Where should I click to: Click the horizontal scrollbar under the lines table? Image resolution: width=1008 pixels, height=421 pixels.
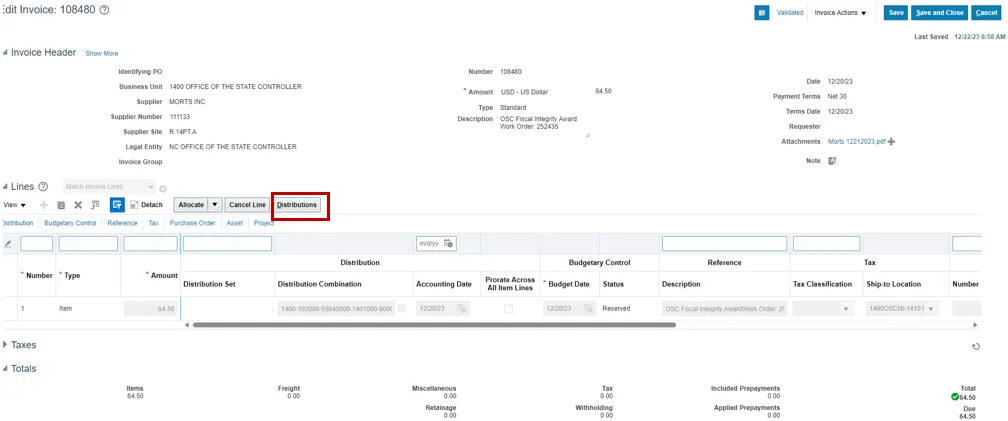point(400,325)
